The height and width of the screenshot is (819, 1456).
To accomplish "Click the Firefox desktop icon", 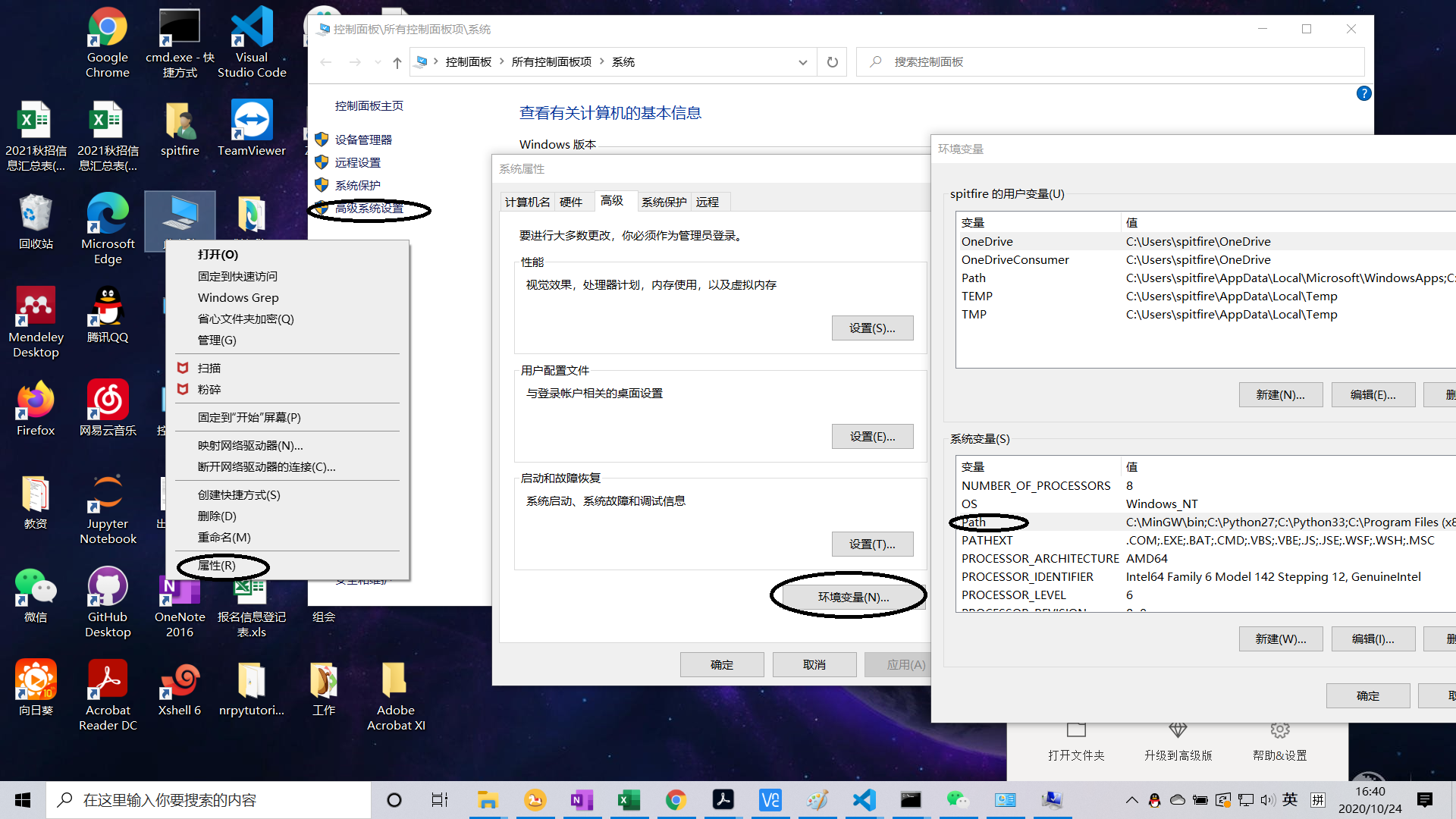I will pos(36,409).
